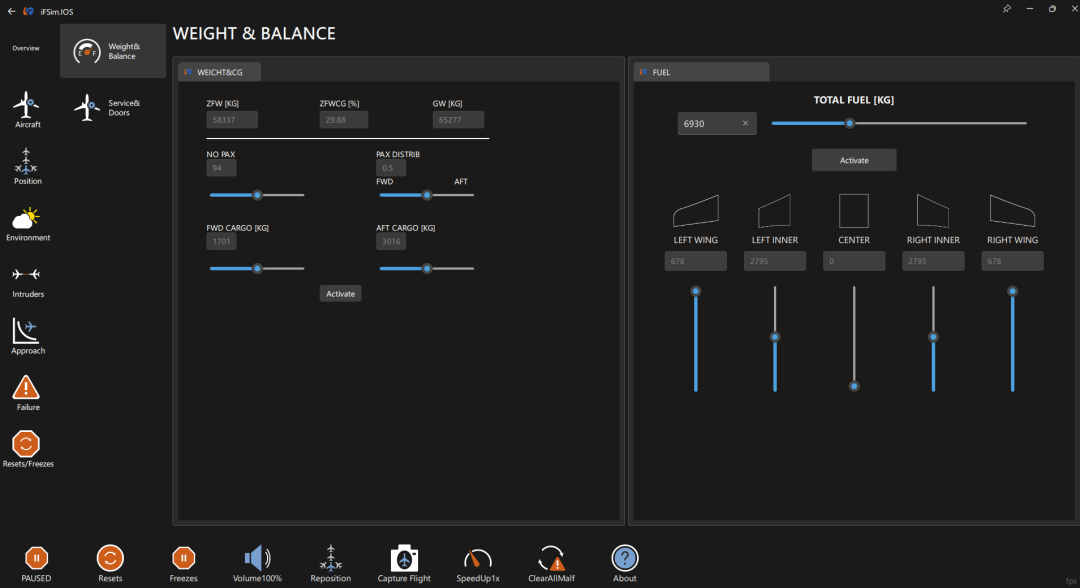Open the Position sidebar icon
The width and height of the screenshot is (1080, 588).
27,163
